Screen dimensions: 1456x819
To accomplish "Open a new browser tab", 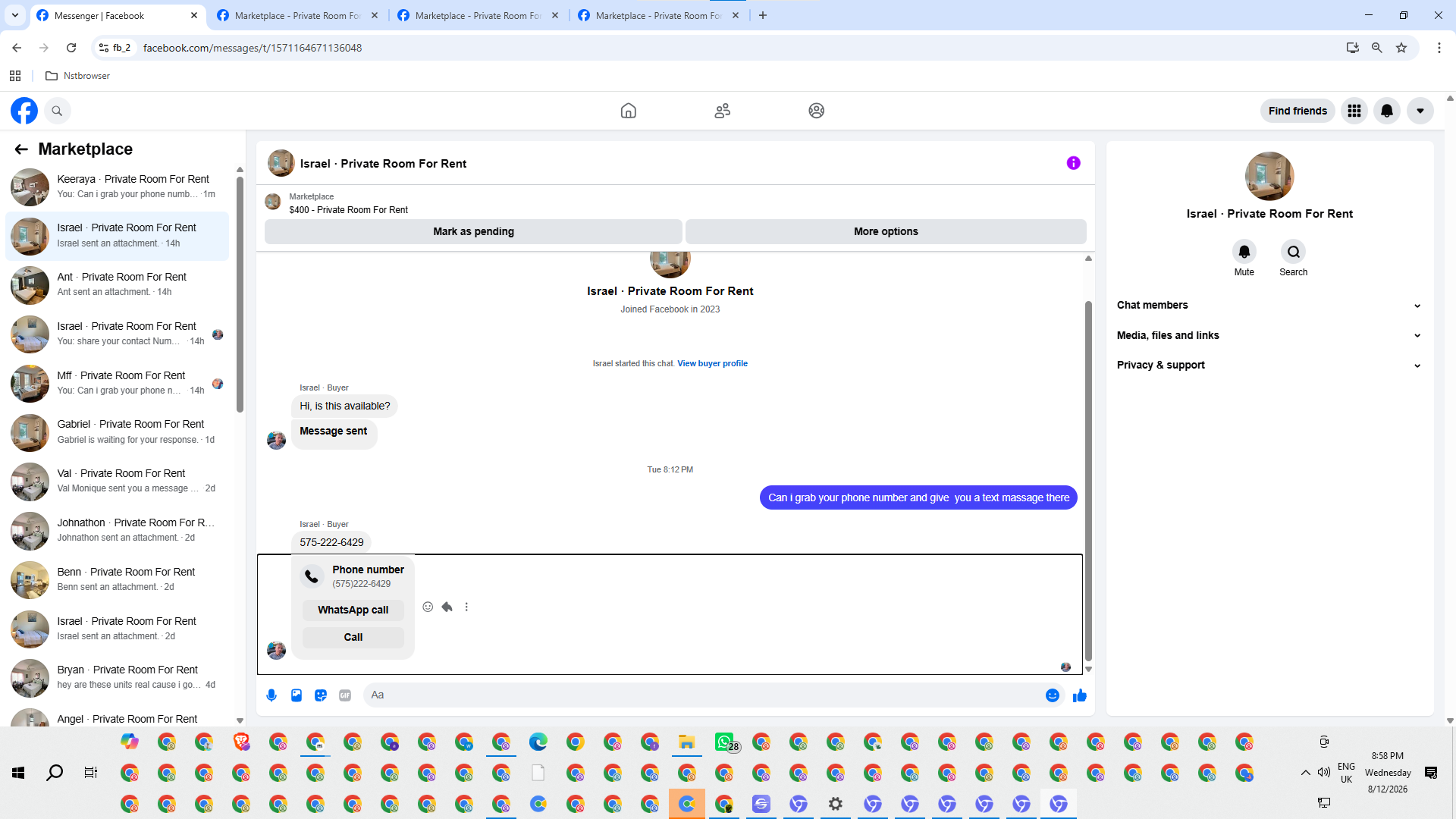I will 763,15.
